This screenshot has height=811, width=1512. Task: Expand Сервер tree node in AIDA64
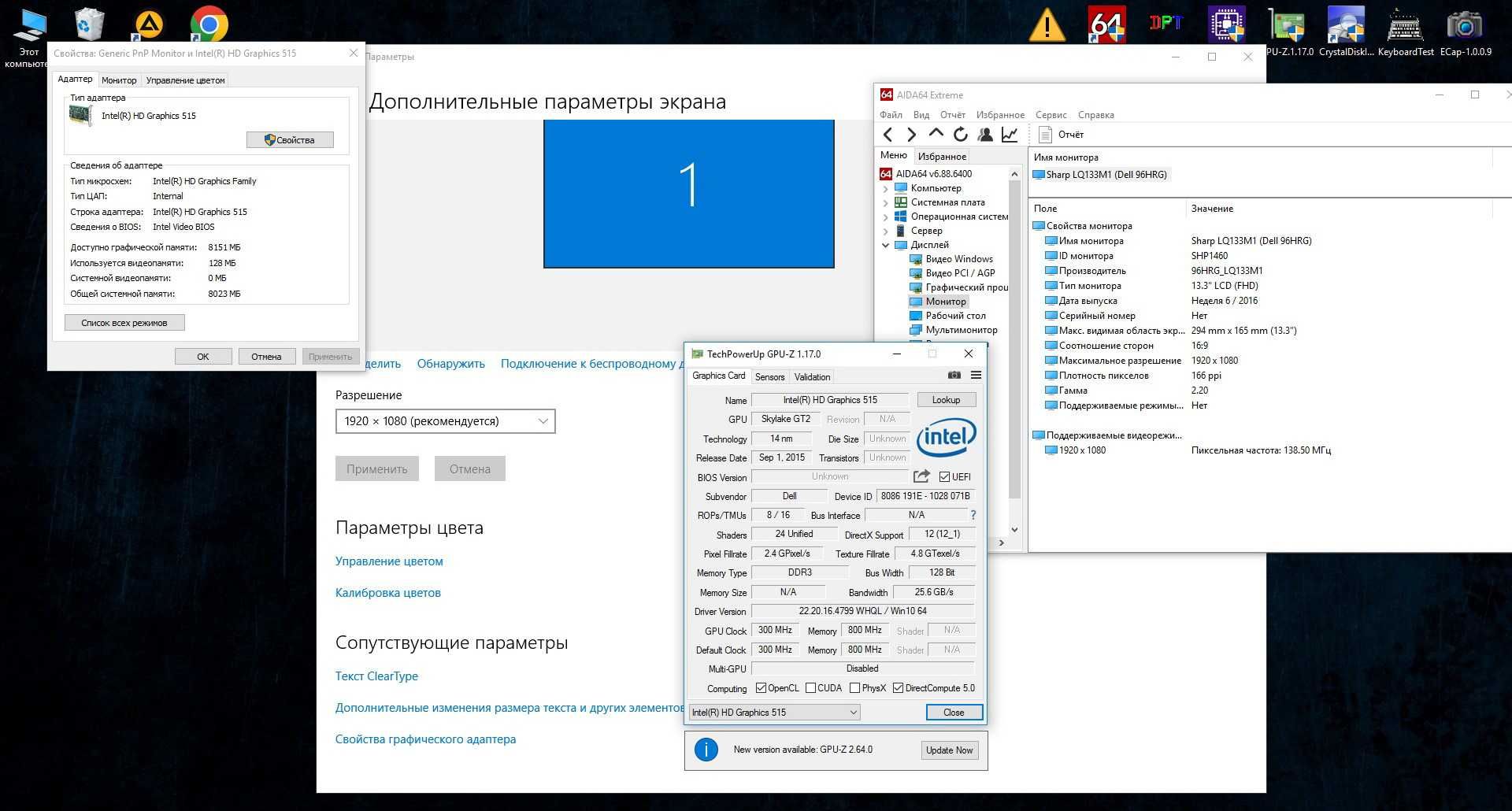pyautogui.click(x=885, y=231)
